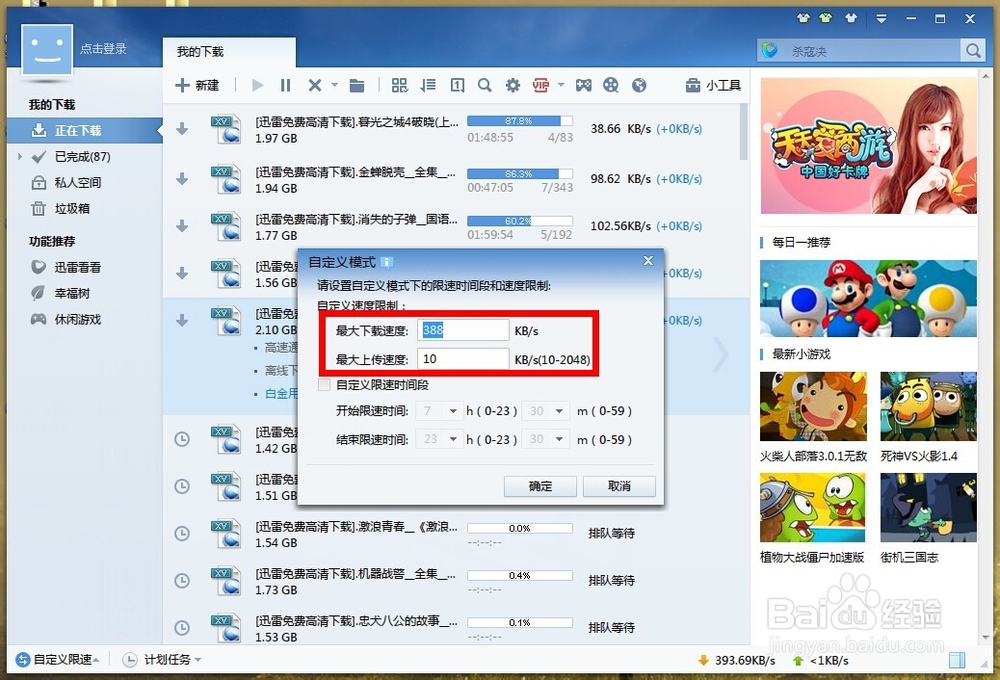
Task: Open 计划任务 dropdown in status bar
Action: click(x=162, y=660)
